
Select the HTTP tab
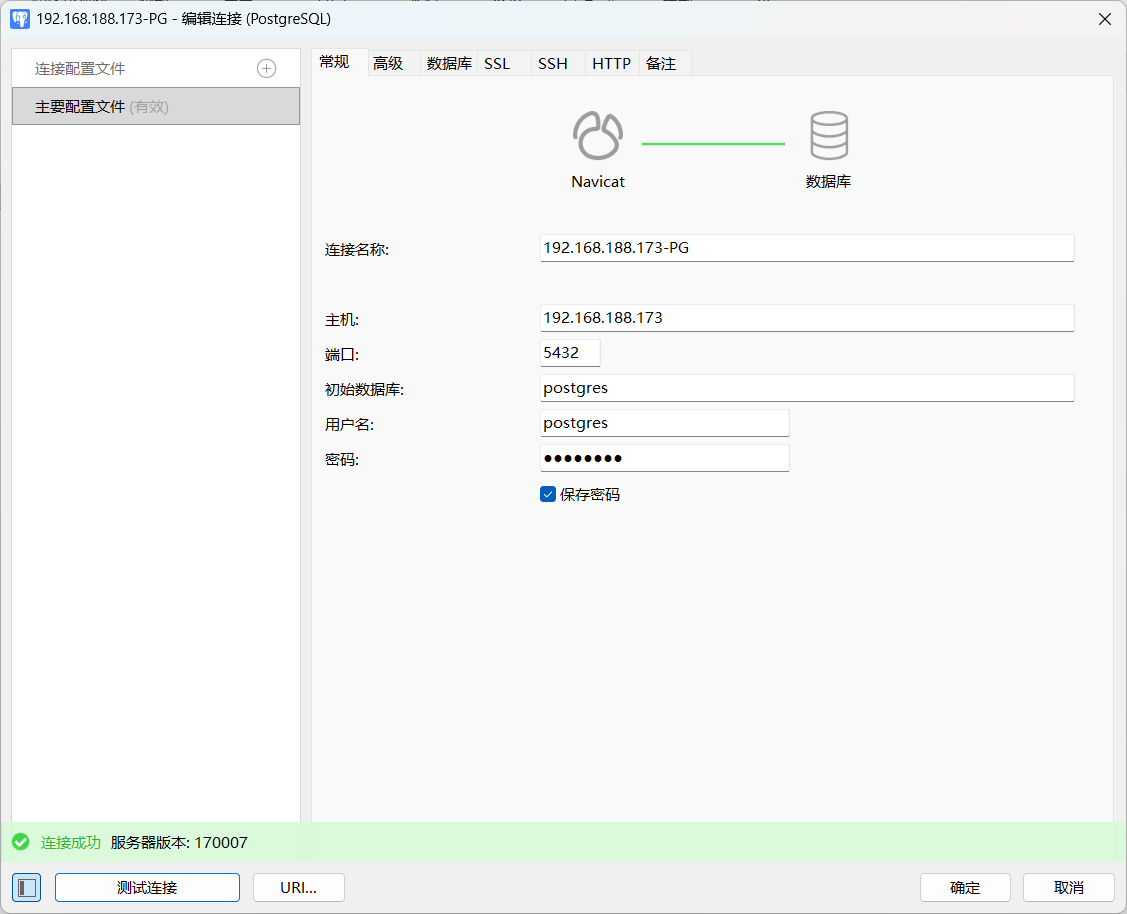(611, 63)
